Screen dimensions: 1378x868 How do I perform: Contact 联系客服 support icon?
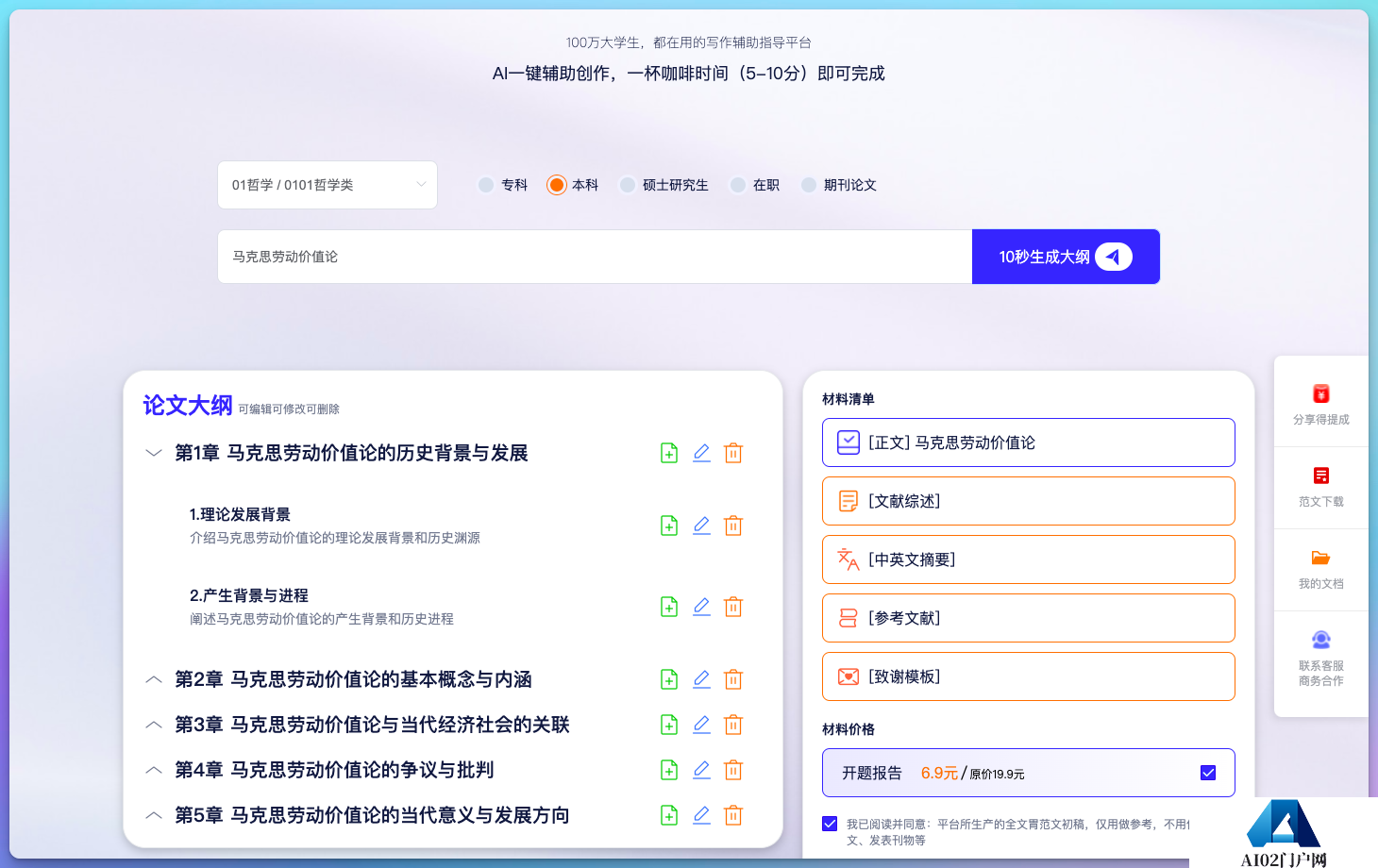[1321, 640]
